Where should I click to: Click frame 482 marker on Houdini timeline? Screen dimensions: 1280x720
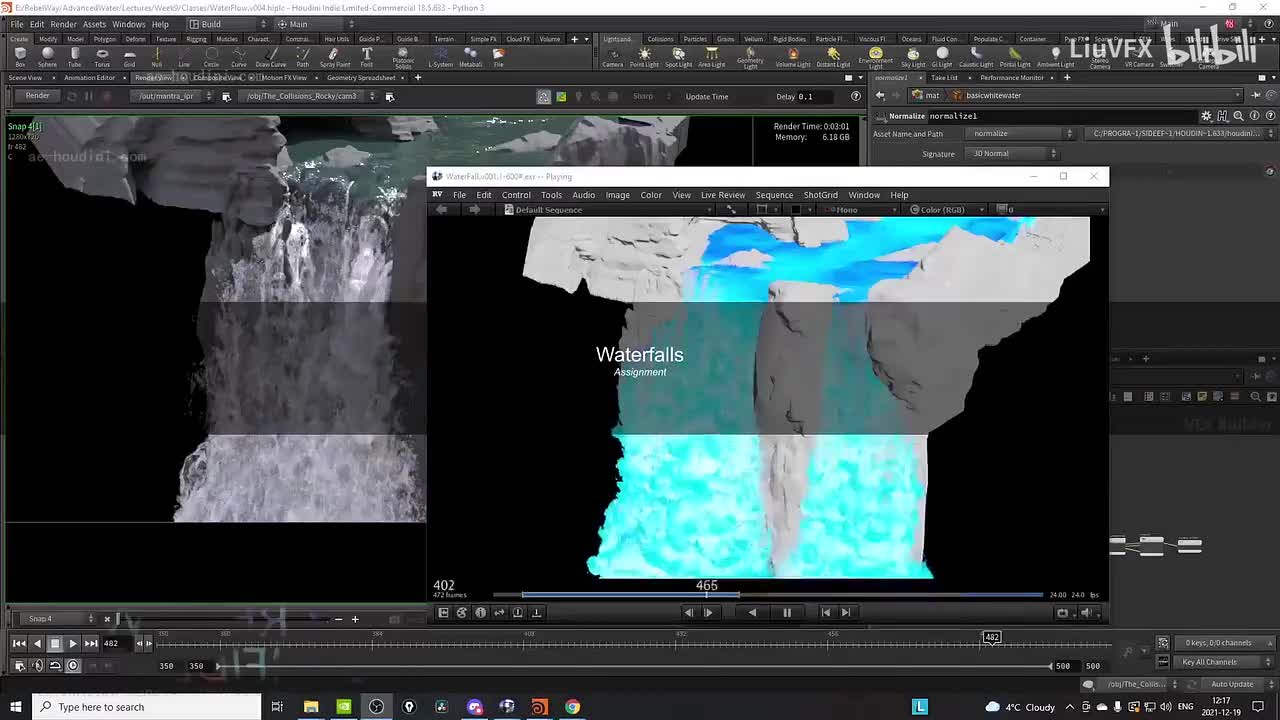click(991, 638)
